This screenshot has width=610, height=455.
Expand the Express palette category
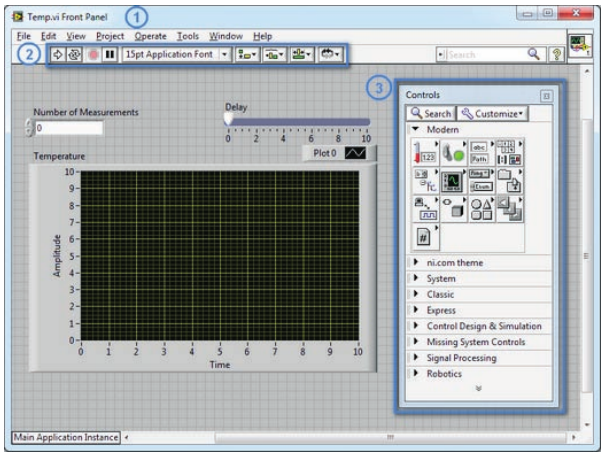pyautogui.click(x=415, y=310)
